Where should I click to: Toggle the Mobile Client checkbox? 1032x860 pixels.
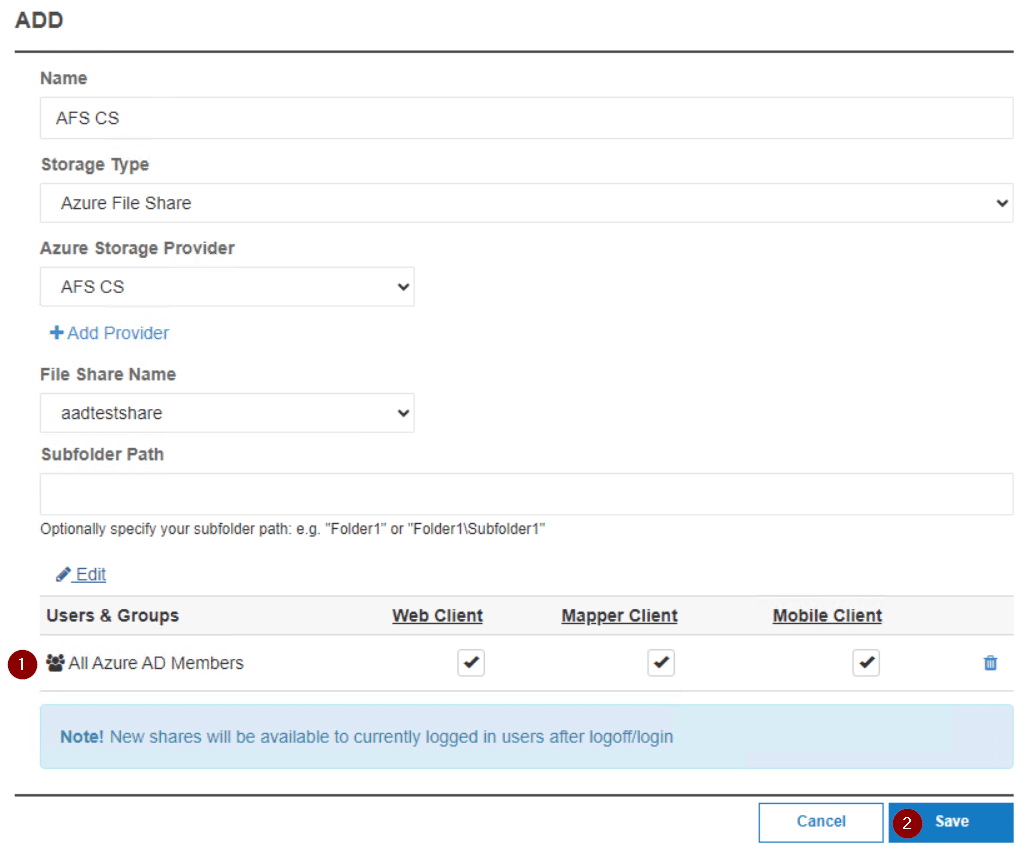pos(866,662)
